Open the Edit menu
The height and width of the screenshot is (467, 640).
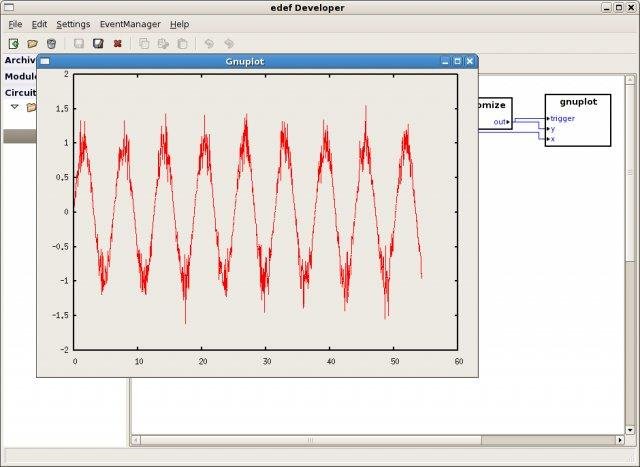pos(39,24)
